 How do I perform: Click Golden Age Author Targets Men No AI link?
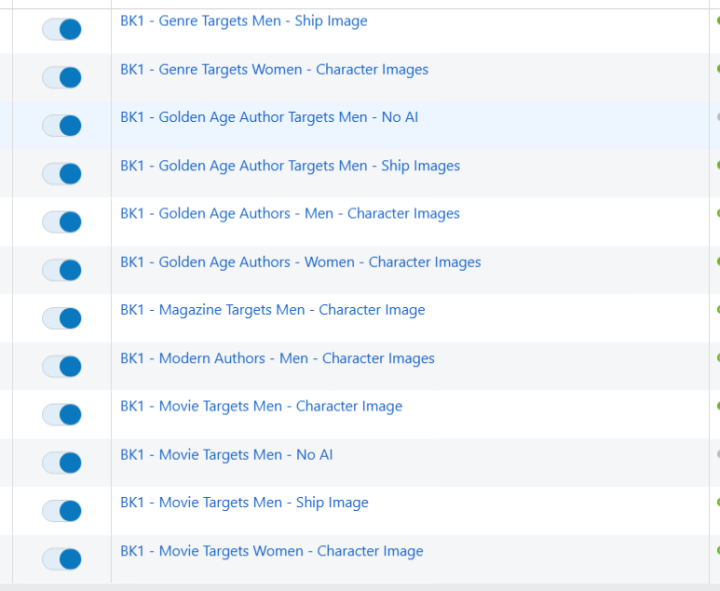tap(269, 117)
